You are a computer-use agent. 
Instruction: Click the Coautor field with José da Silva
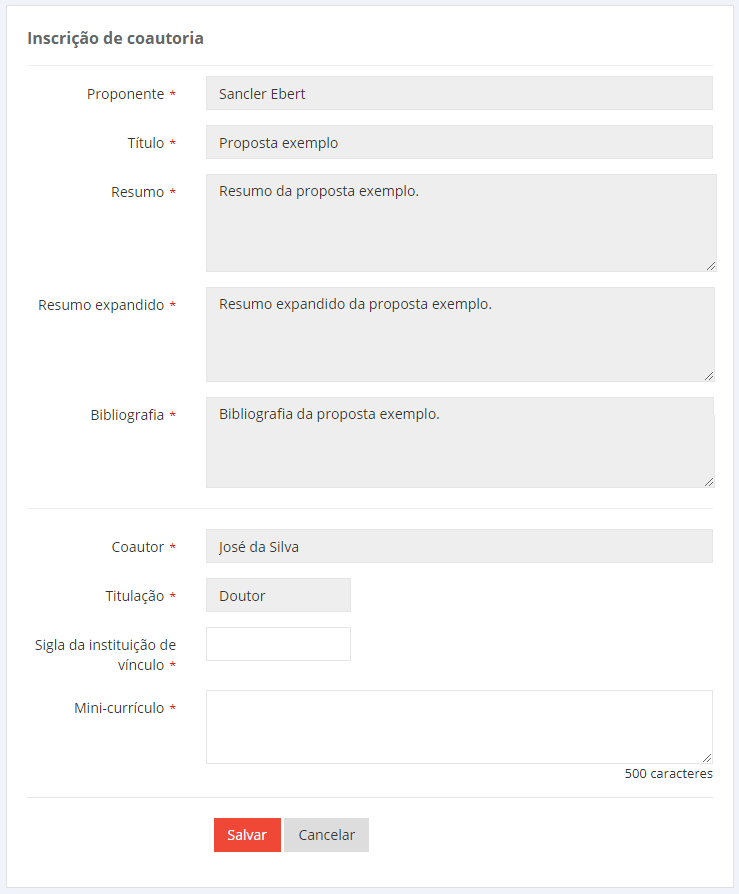coord(459,547)
